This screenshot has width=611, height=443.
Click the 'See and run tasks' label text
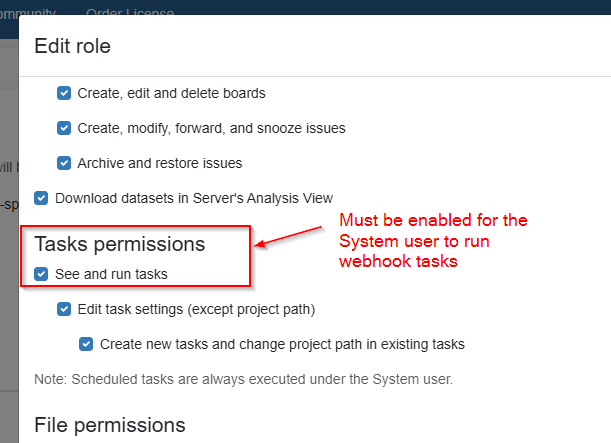pos(110,273)
